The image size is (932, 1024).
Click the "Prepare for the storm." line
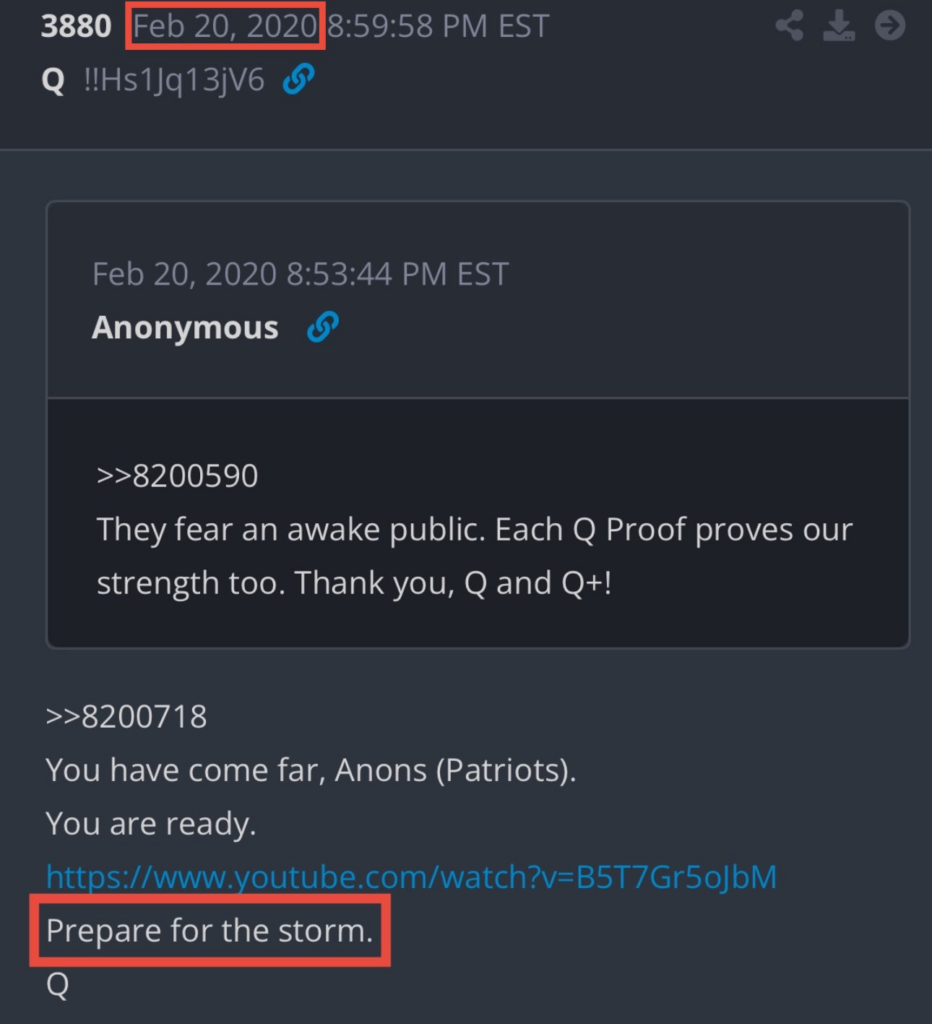click(x=209, y=931)
